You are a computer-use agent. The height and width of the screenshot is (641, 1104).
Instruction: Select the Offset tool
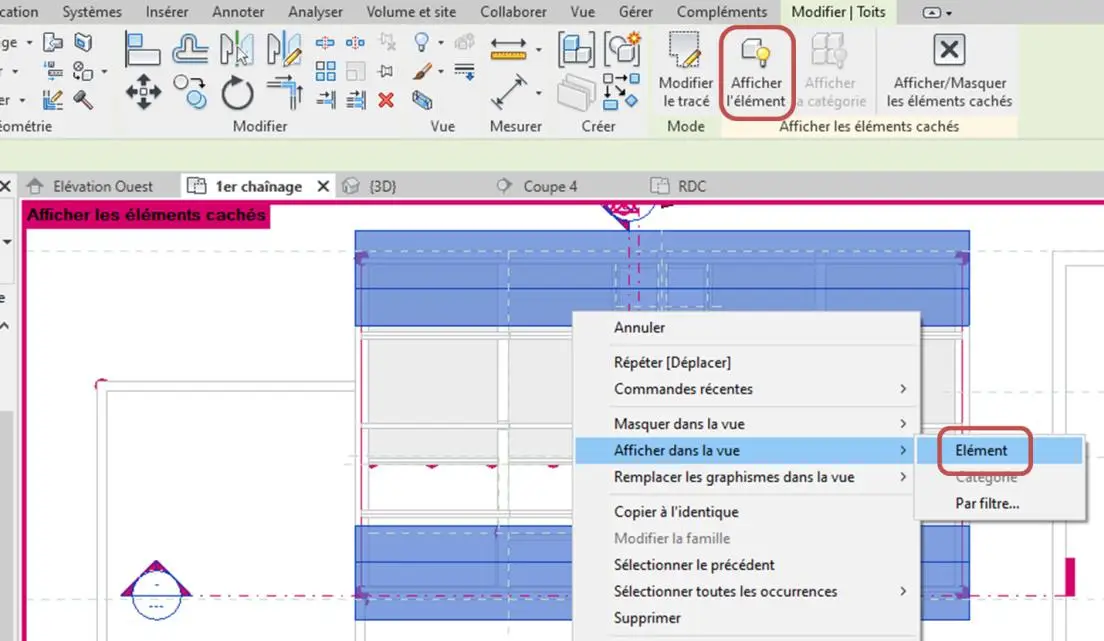pos(189,49)
